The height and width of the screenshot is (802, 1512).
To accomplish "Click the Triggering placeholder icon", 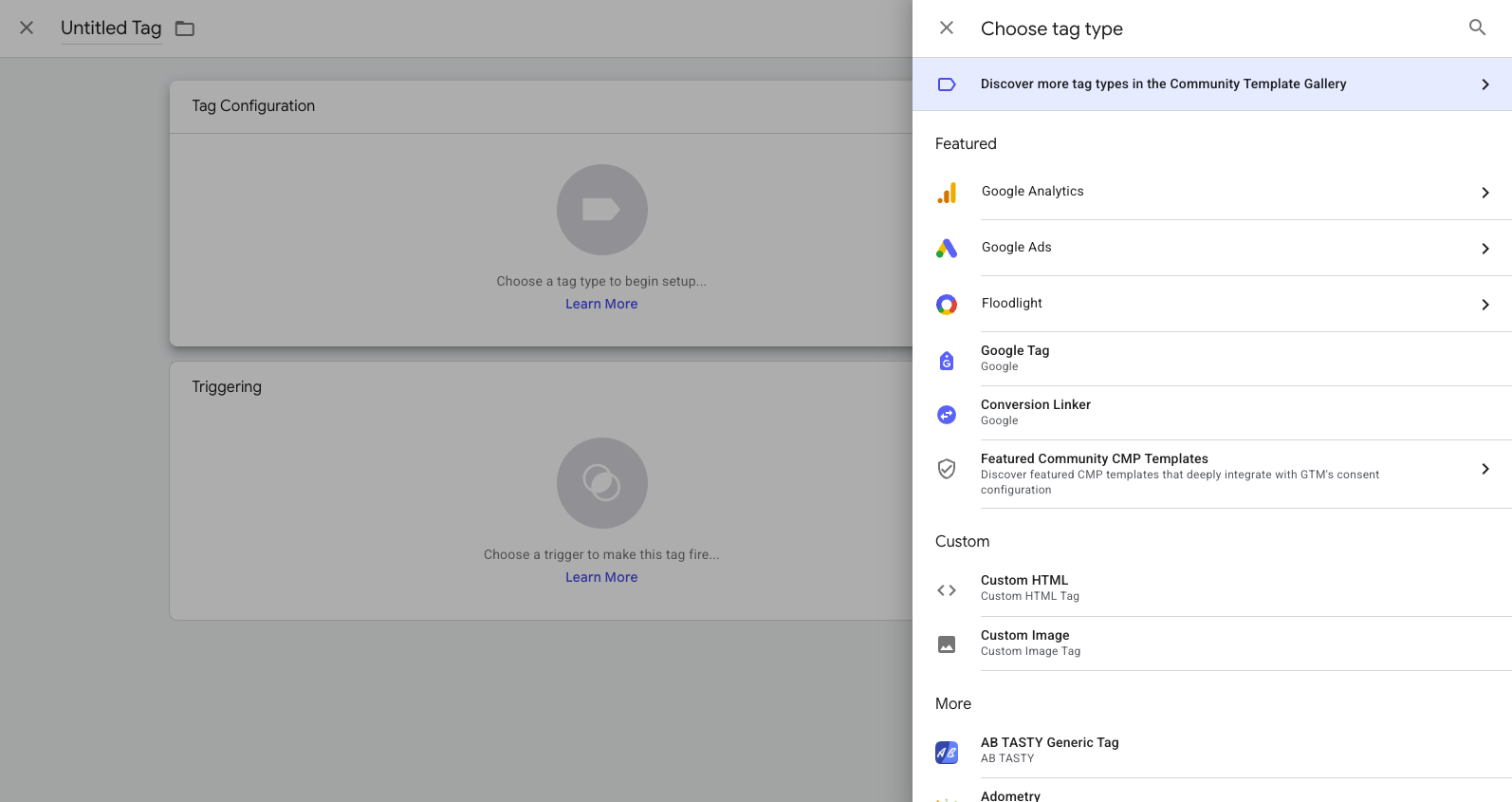I will pos(601,483).
